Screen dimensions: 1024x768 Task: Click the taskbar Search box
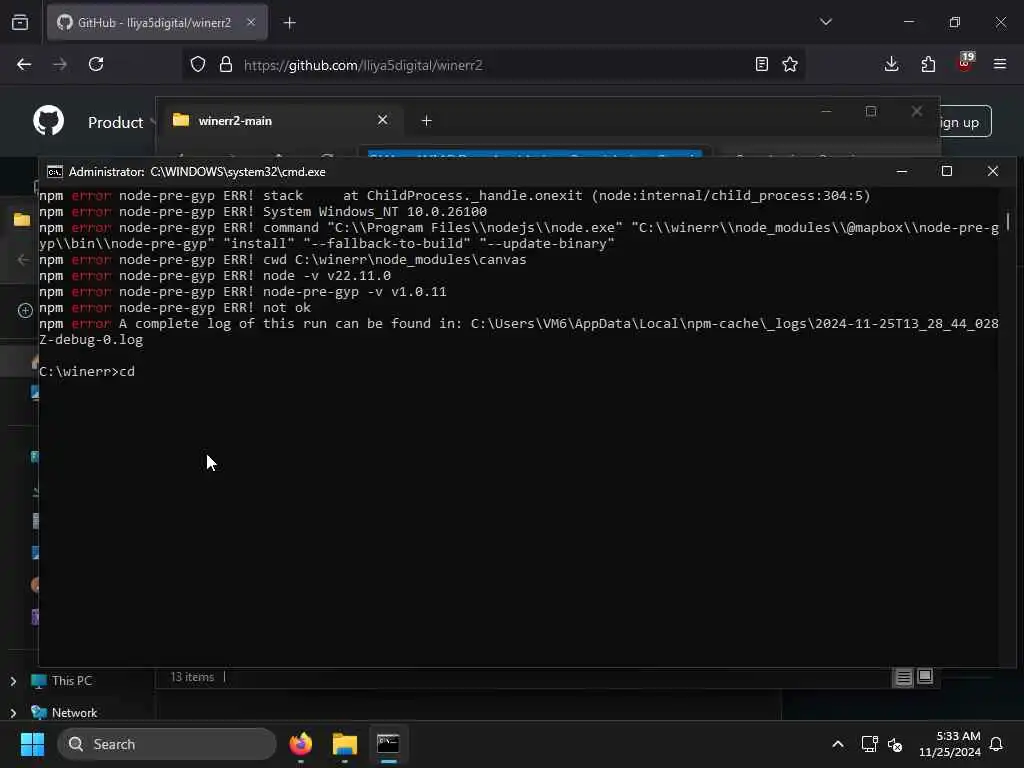click(167, 744)
